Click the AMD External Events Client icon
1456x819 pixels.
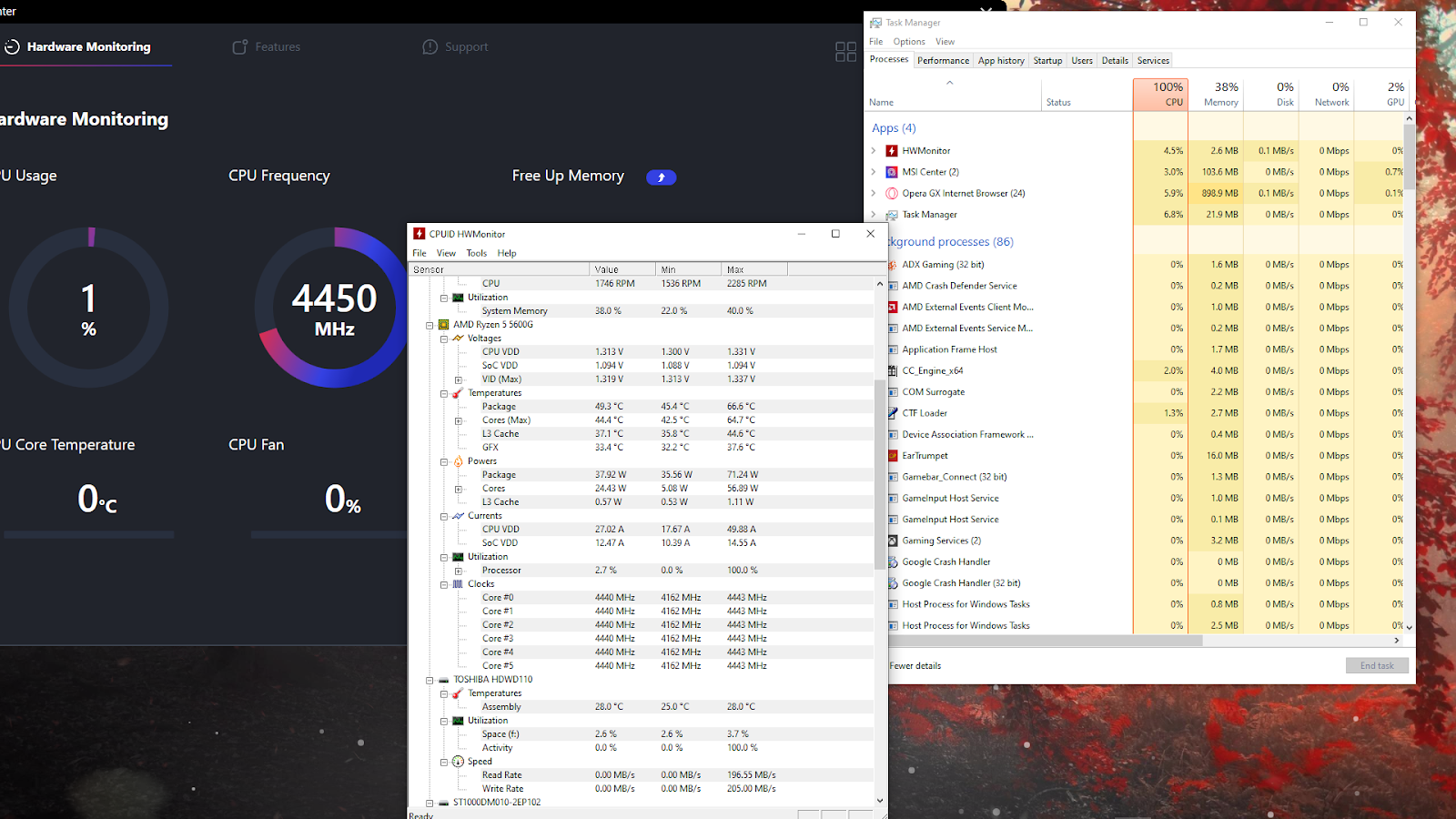[x=893, y=307]
